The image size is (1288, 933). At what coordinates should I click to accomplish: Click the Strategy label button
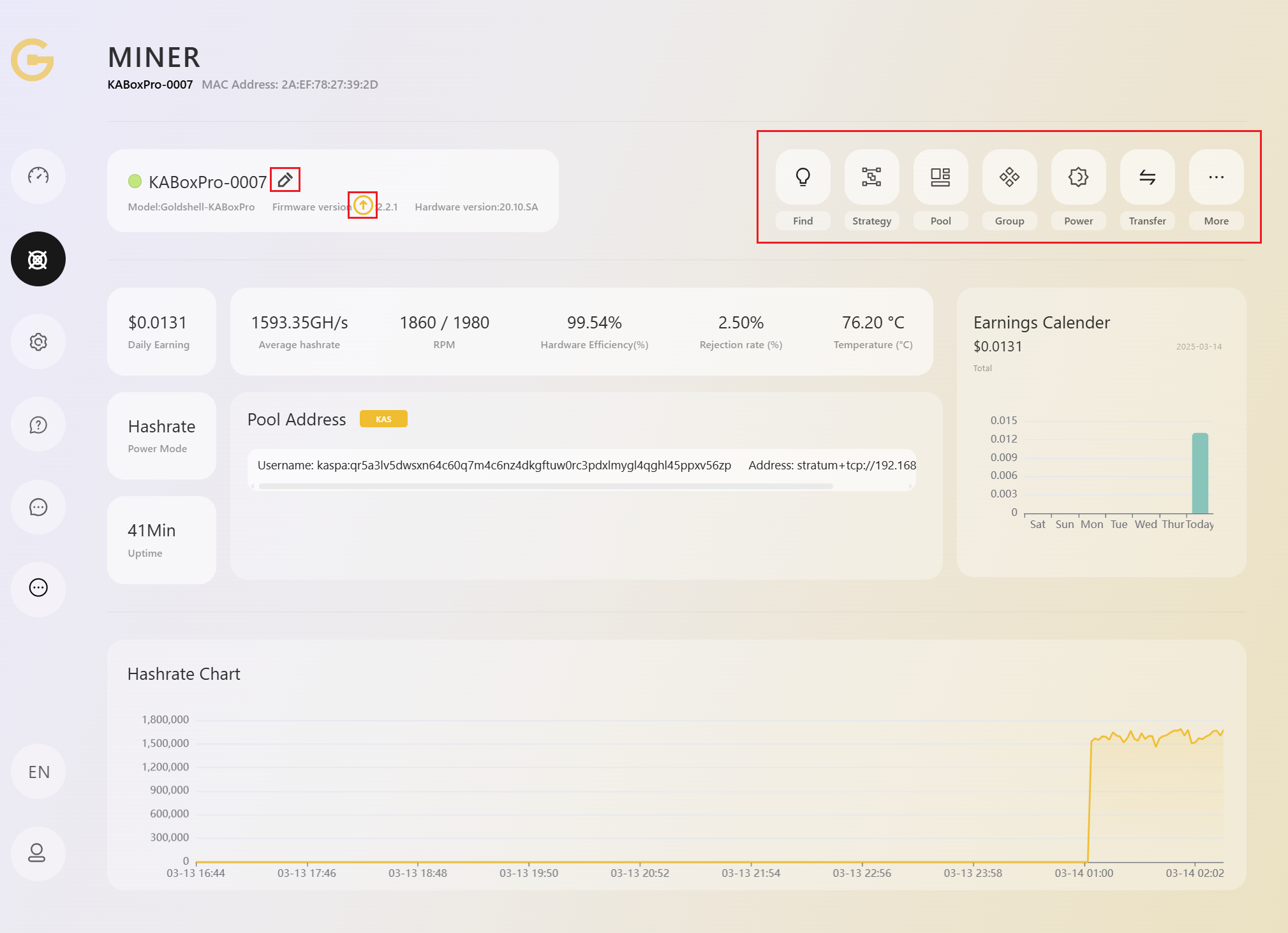872,221
